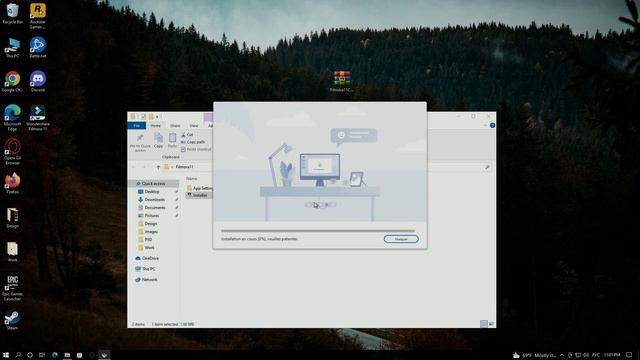
Task: Select the Installer file in file list
Action: [198, 195]
